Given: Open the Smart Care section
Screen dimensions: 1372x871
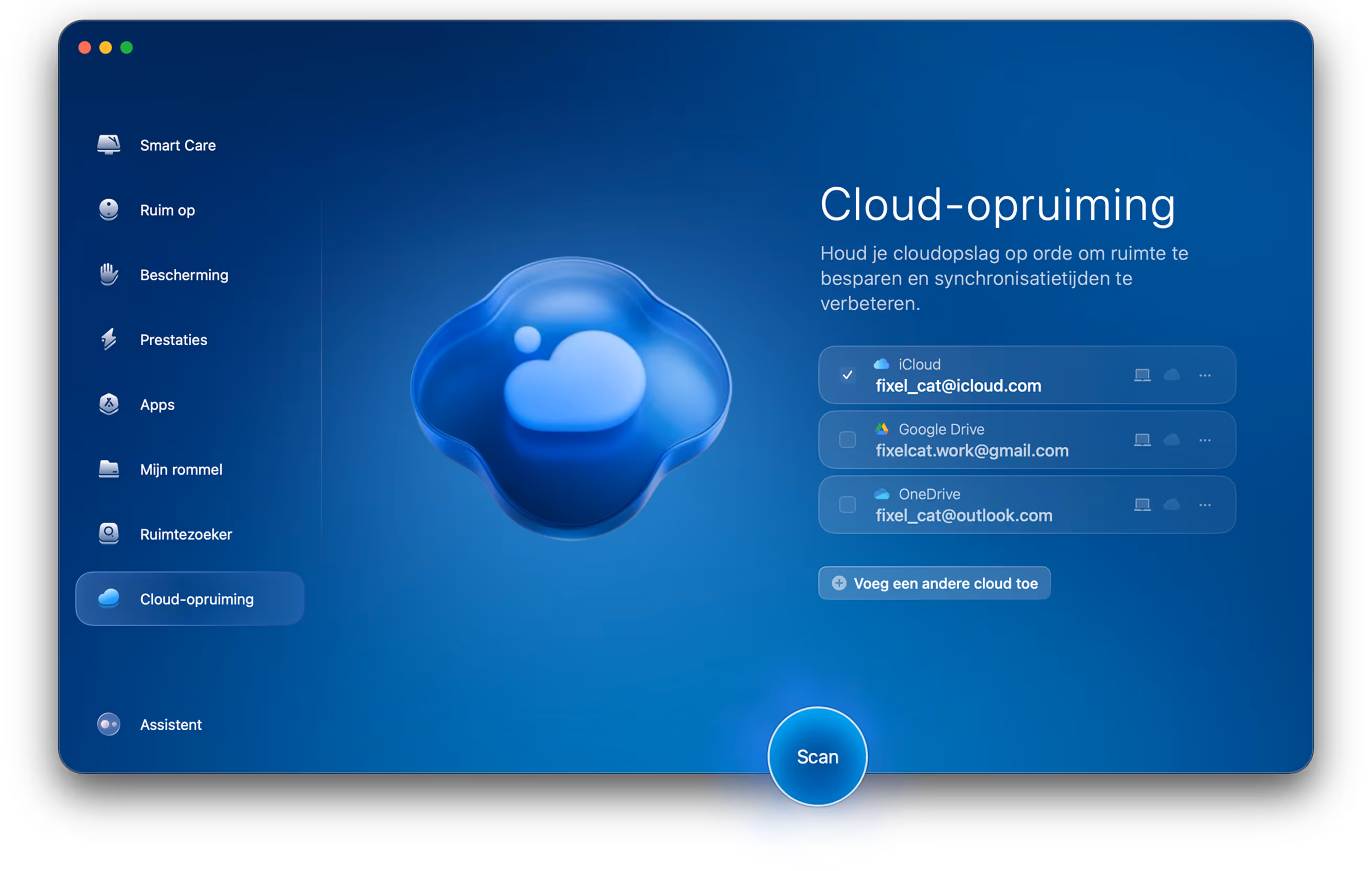Looking at the screenshot, I should pyautogui.click(x=190, y=145).
